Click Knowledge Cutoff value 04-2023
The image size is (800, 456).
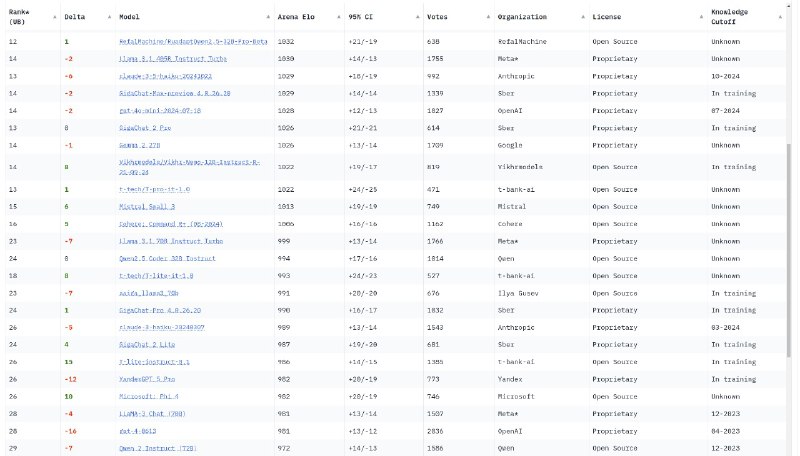(725, 431)
